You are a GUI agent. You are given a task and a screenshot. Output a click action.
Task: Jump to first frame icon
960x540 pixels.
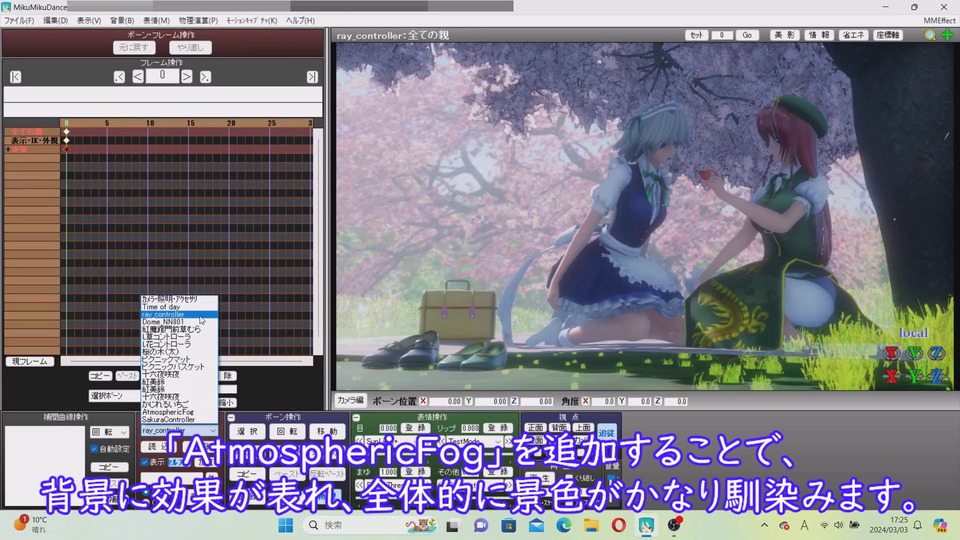[x=16, y=77]
